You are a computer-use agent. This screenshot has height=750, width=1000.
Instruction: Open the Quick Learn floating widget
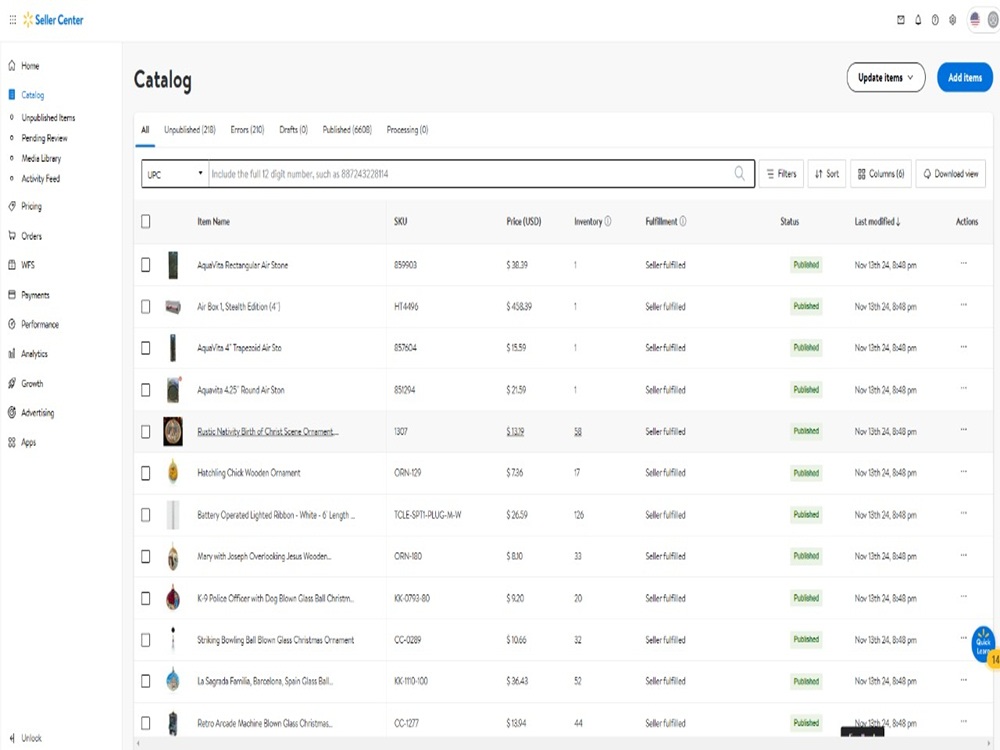(x=984, y=644)
